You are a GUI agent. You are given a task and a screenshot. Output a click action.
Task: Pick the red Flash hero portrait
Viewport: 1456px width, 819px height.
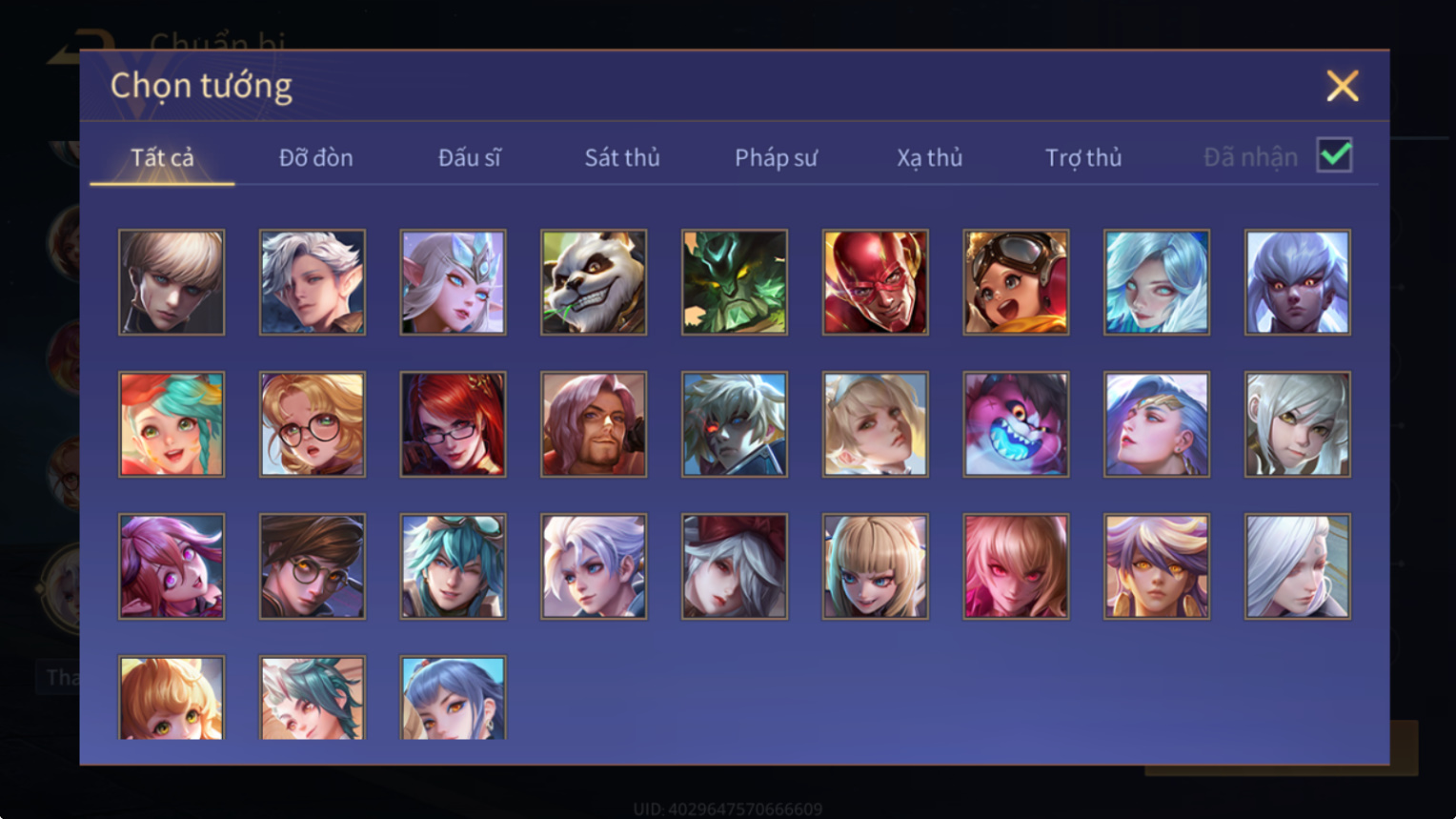pos(875,282)
